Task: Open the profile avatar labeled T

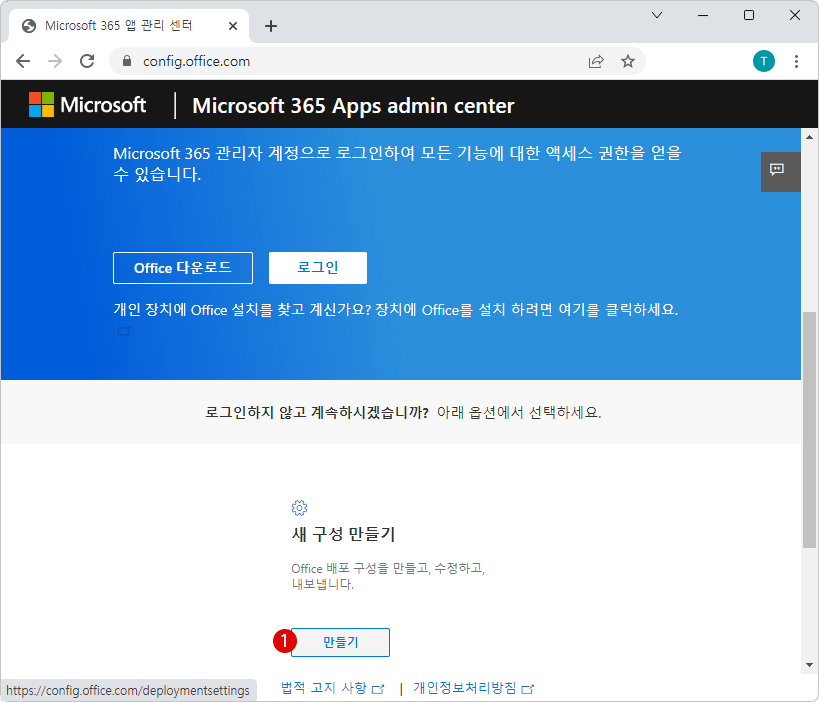Action: tap(764, 61)
